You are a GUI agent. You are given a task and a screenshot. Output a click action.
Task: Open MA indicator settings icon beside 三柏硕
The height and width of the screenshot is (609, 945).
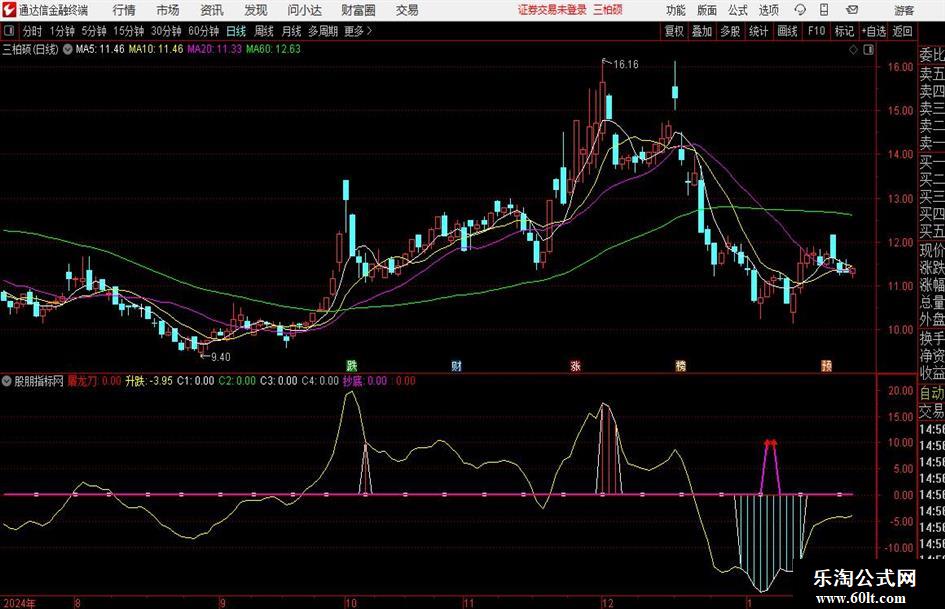point(68,49)
